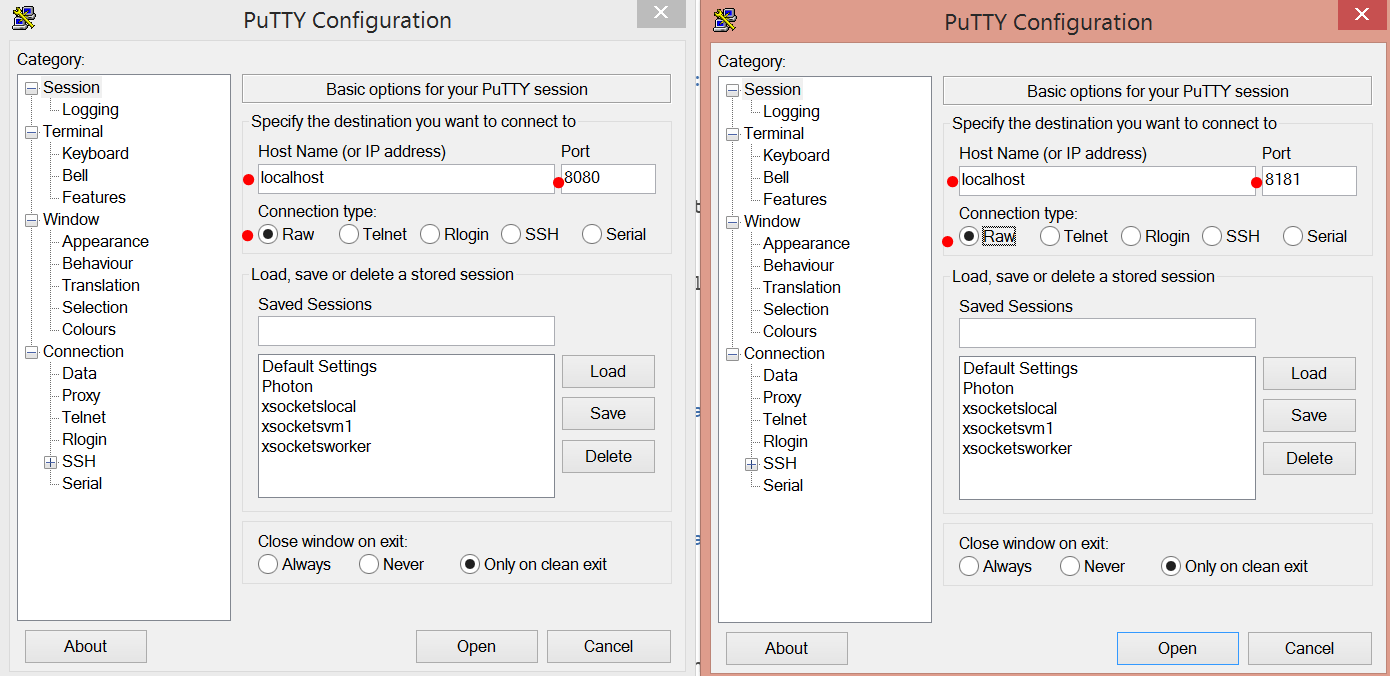Expand the SSH tree node in port 8181 window
The image size is (1390, 676).
[752, 464]
